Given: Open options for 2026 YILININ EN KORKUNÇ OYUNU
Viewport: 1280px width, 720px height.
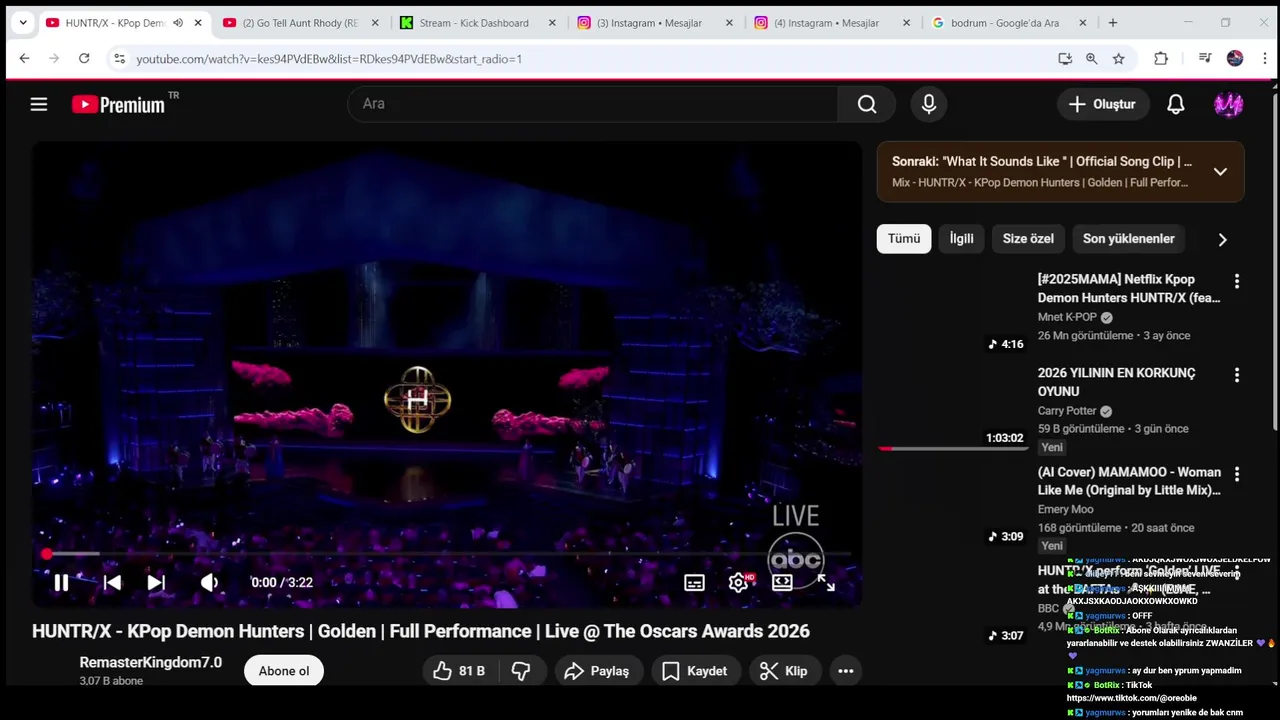Looking at the screenshot, I should point(1237,375).
